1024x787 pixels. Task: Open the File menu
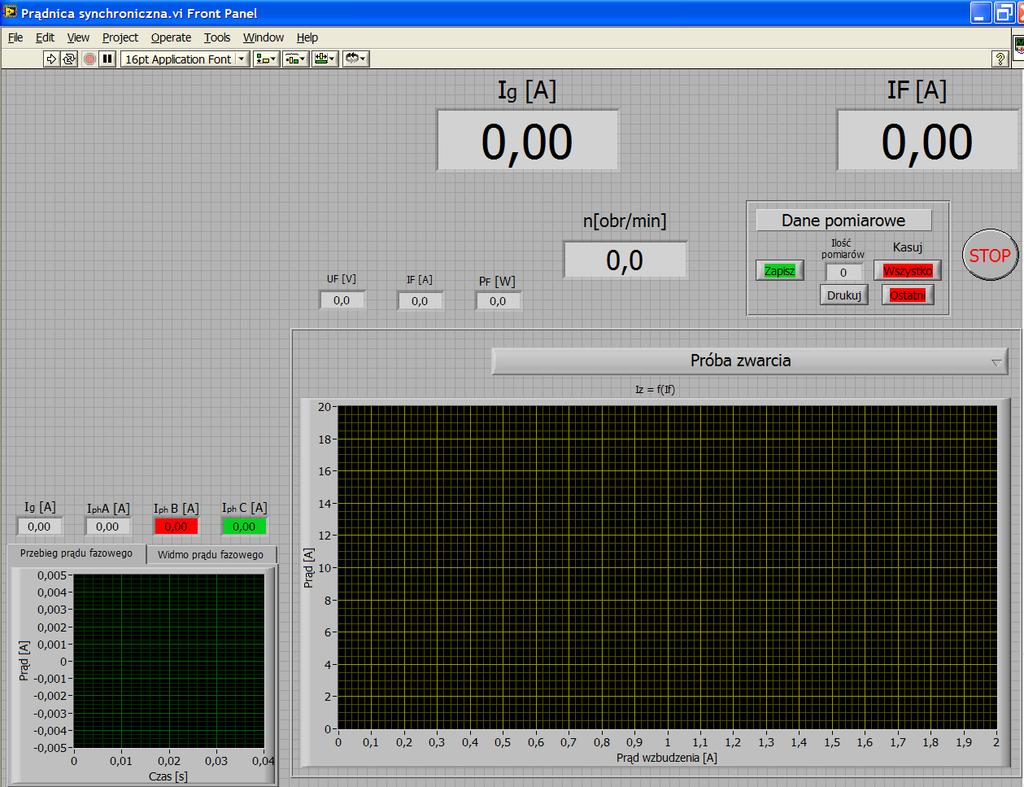click(x=15, y=37)
